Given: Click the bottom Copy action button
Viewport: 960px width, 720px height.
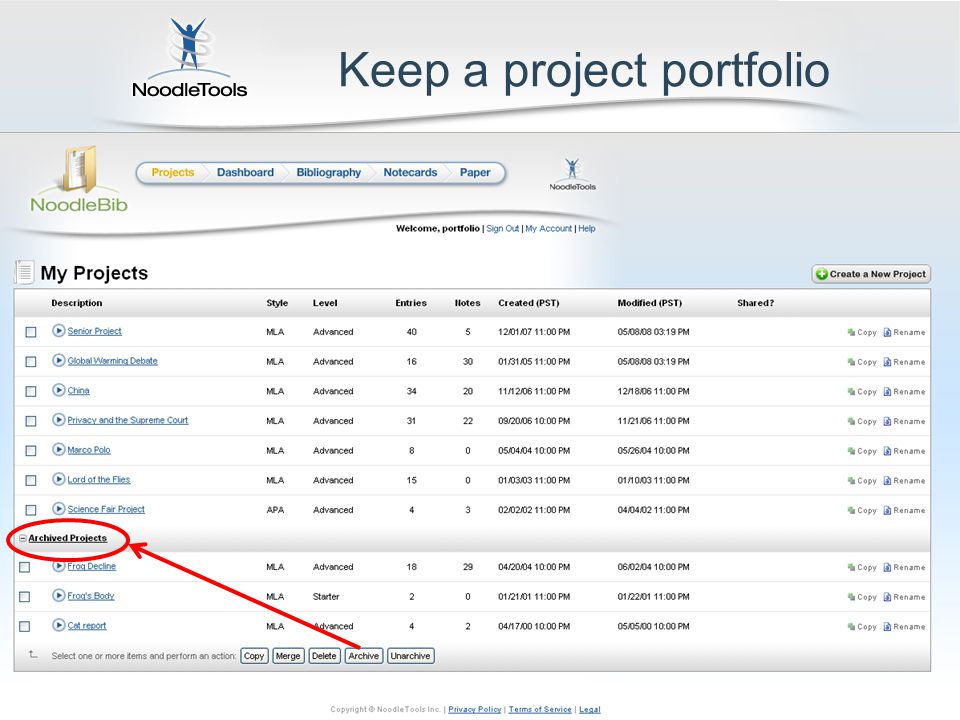Looking at the screenshot, I should 254,656.
